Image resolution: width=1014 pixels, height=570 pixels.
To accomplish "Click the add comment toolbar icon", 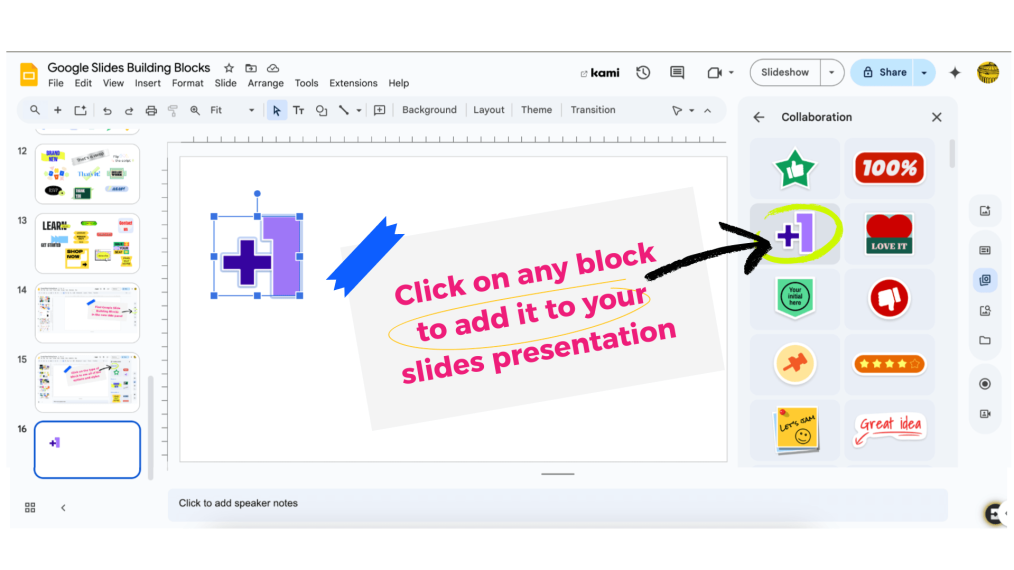I will [380, 111].
